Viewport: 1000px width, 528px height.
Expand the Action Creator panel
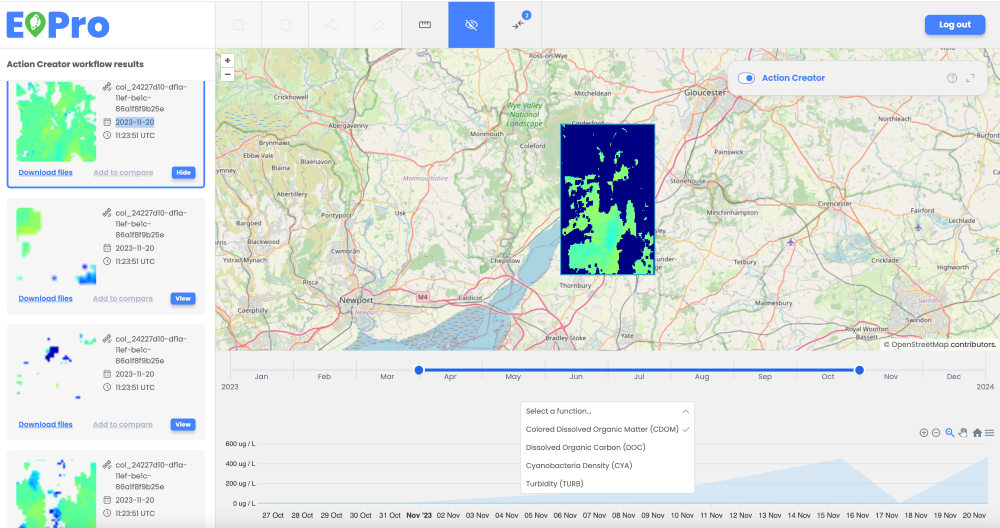[970, 78]
